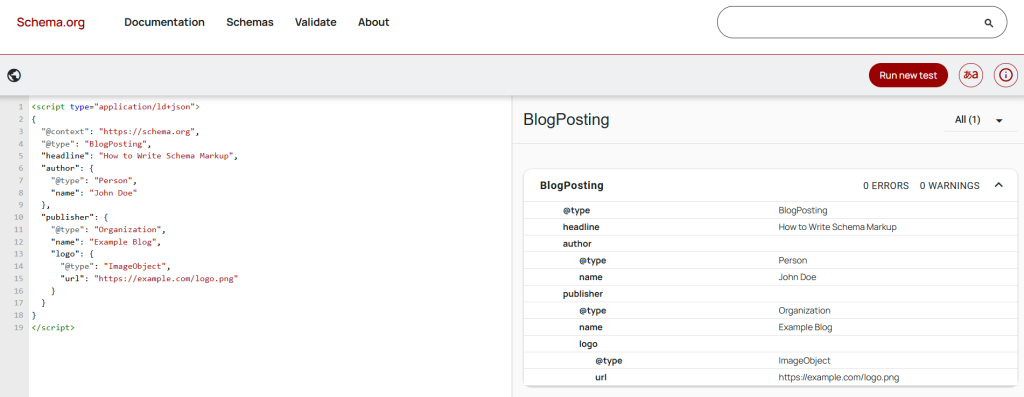Open the Schemas menu
The width and height of the screenshot is (1024, 397).
[x=250, y=22]
